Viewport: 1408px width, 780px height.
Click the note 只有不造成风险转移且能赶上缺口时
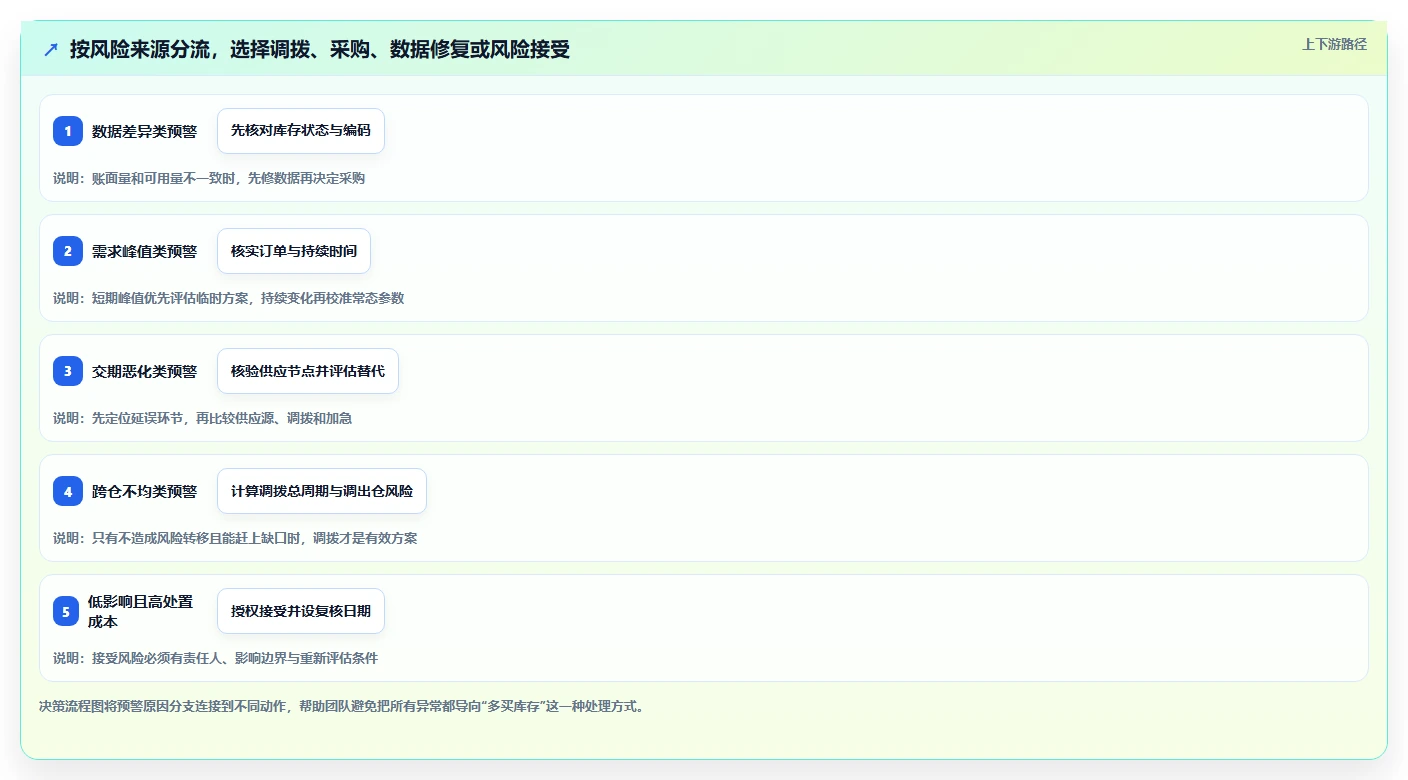pos(235,538)
